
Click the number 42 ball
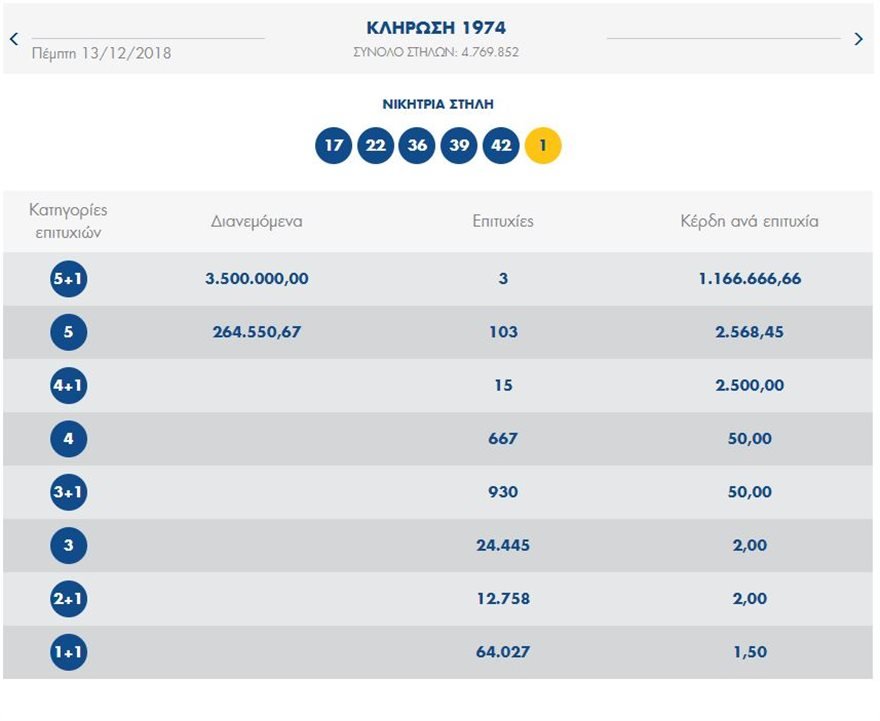point(500,145)
